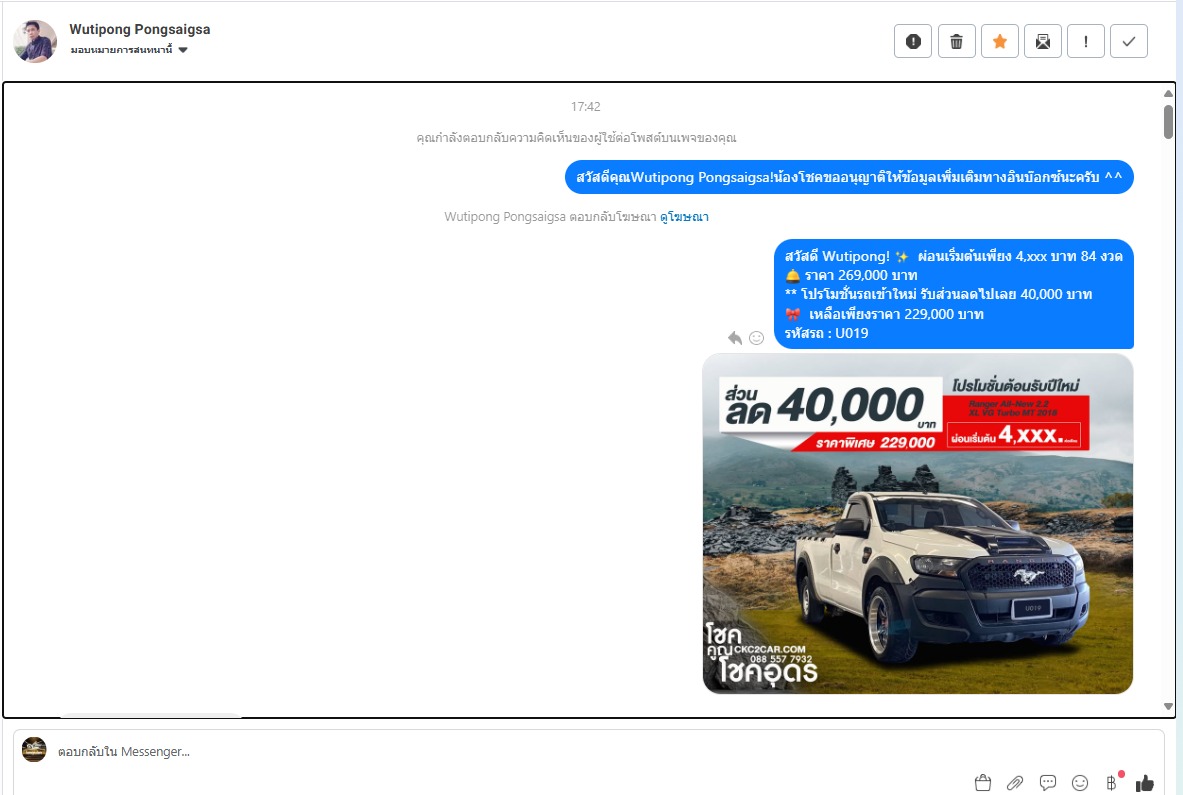React to the price message with the smiley icon
The image size is (1183, 795).
(x=757, y=338)
